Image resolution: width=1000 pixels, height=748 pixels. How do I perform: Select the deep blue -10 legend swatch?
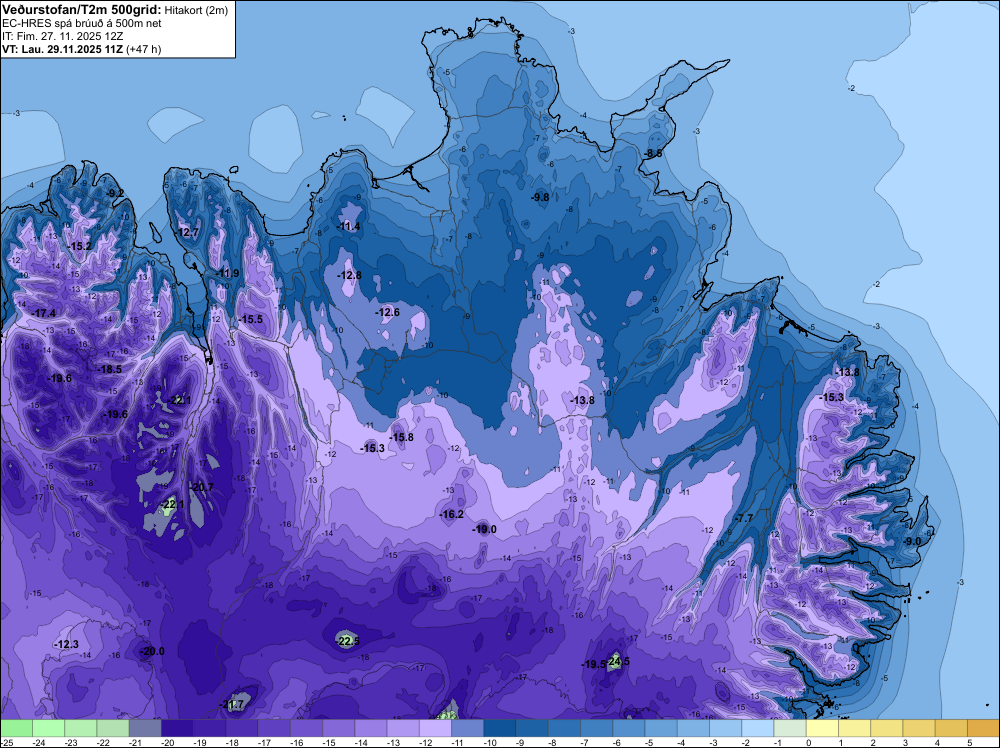click(500, 728)
